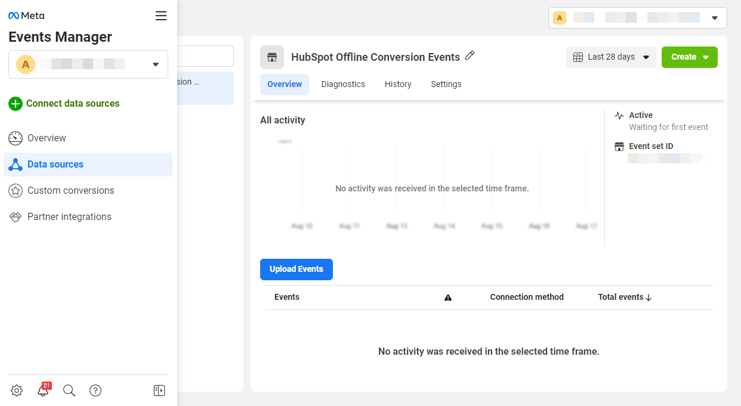
Task: Click the Event set ID label
Action: tap(651, 147)
